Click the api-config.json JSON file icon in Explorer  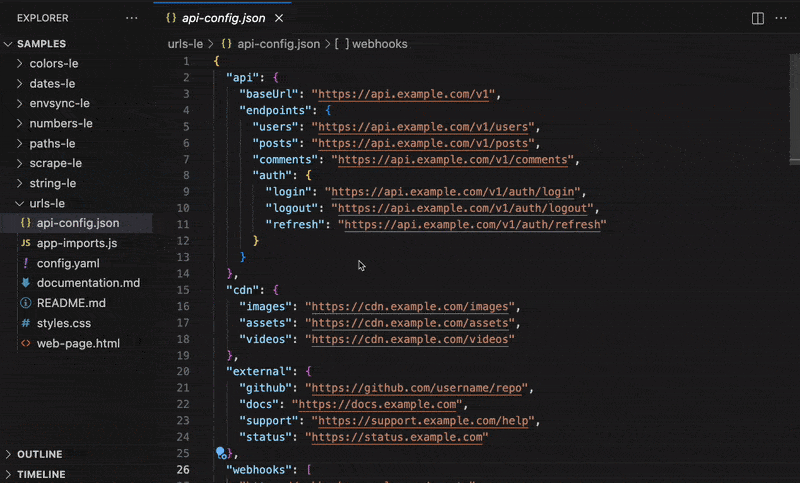[x=26, y=223]
